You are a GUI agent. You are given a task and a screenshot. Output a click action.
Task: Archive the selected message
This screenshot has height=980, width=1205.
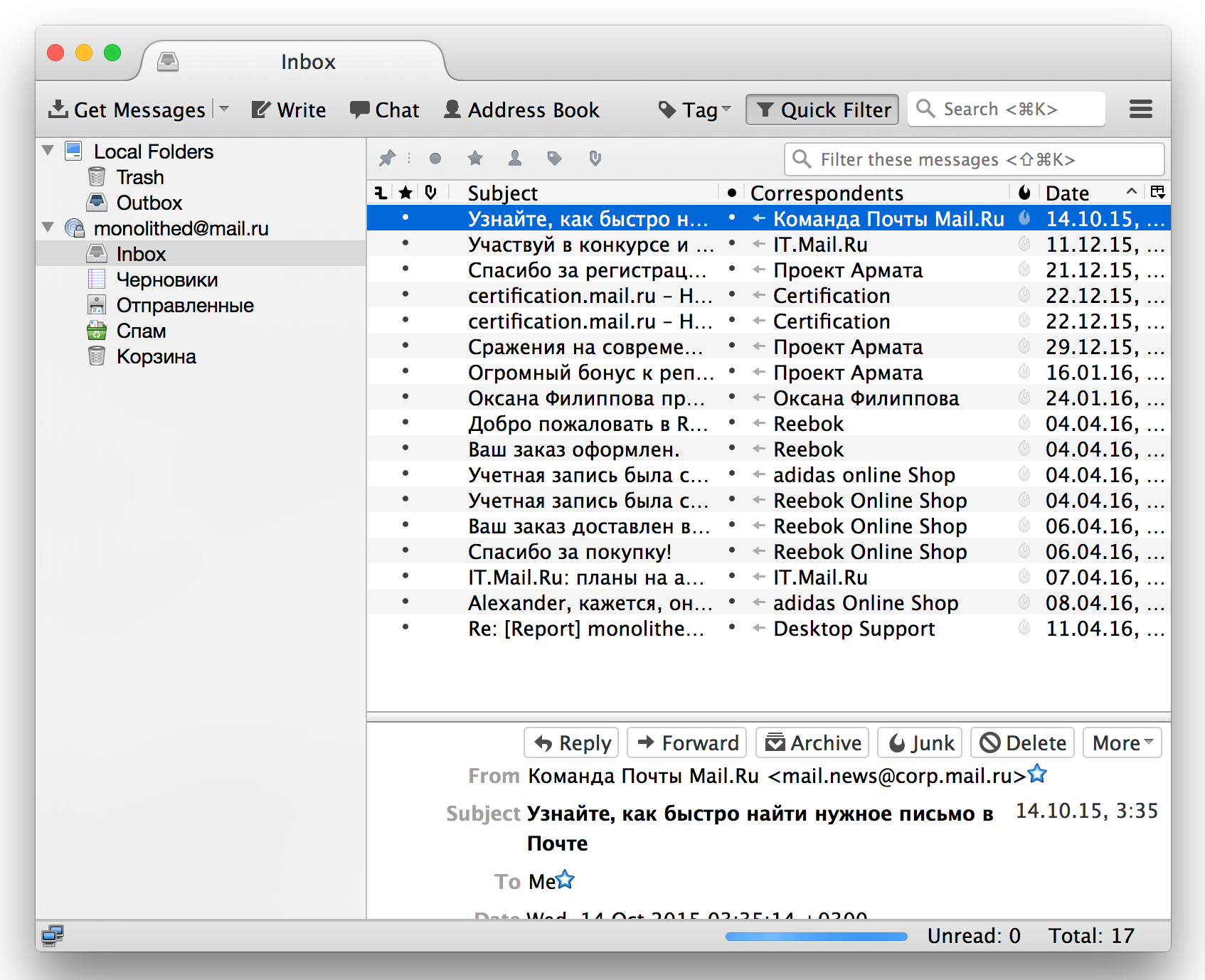tap(812, 743)
